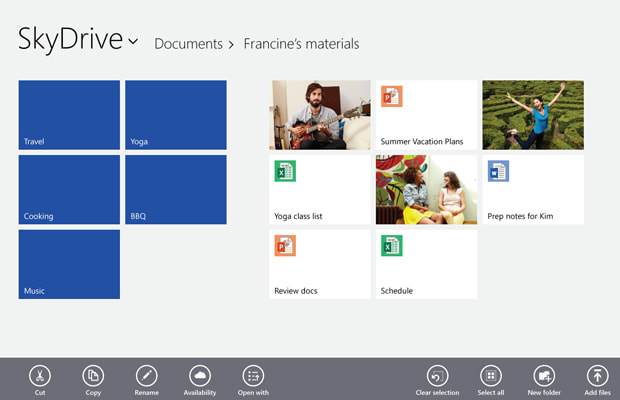This screenshot has height=400, width=620.
Task: Click the Review docs file name
Action: pos(296,291)
